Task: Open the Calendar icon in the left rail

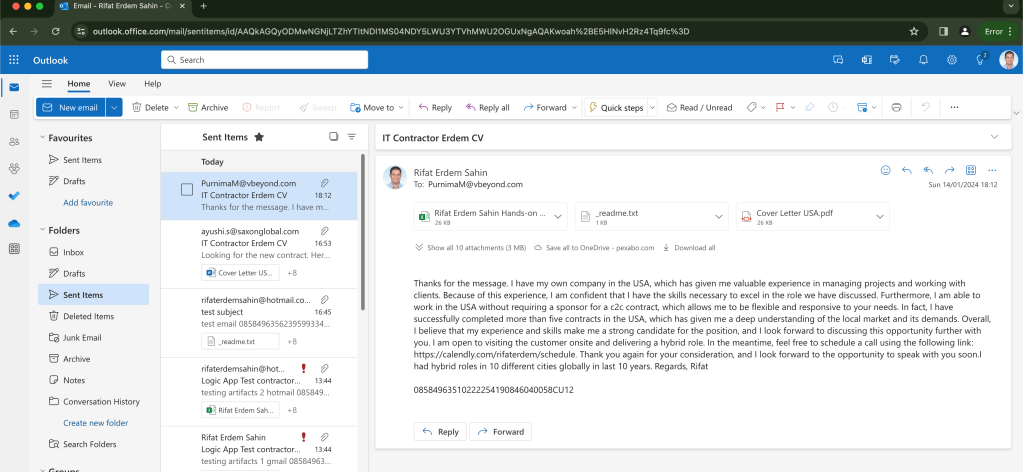Action: tap(14, 114)
